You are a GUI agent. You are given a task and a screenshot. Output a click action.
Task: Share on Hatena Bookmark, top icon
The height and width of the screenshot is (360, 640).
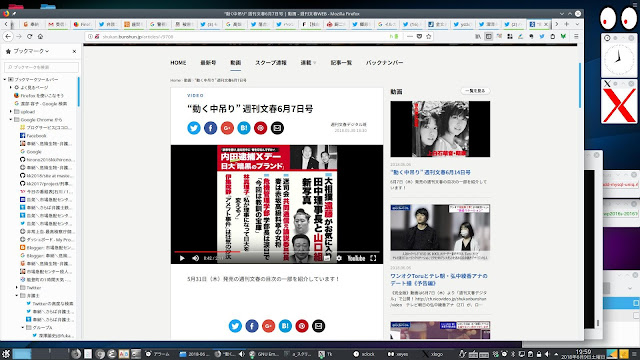[244, 128]
